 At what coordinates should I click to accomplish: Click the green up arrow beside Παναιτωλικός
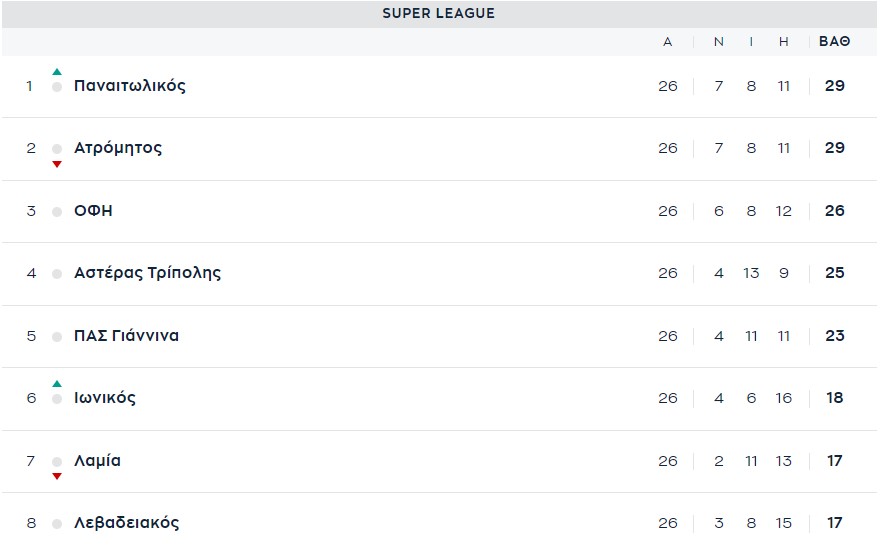[57, 72]
